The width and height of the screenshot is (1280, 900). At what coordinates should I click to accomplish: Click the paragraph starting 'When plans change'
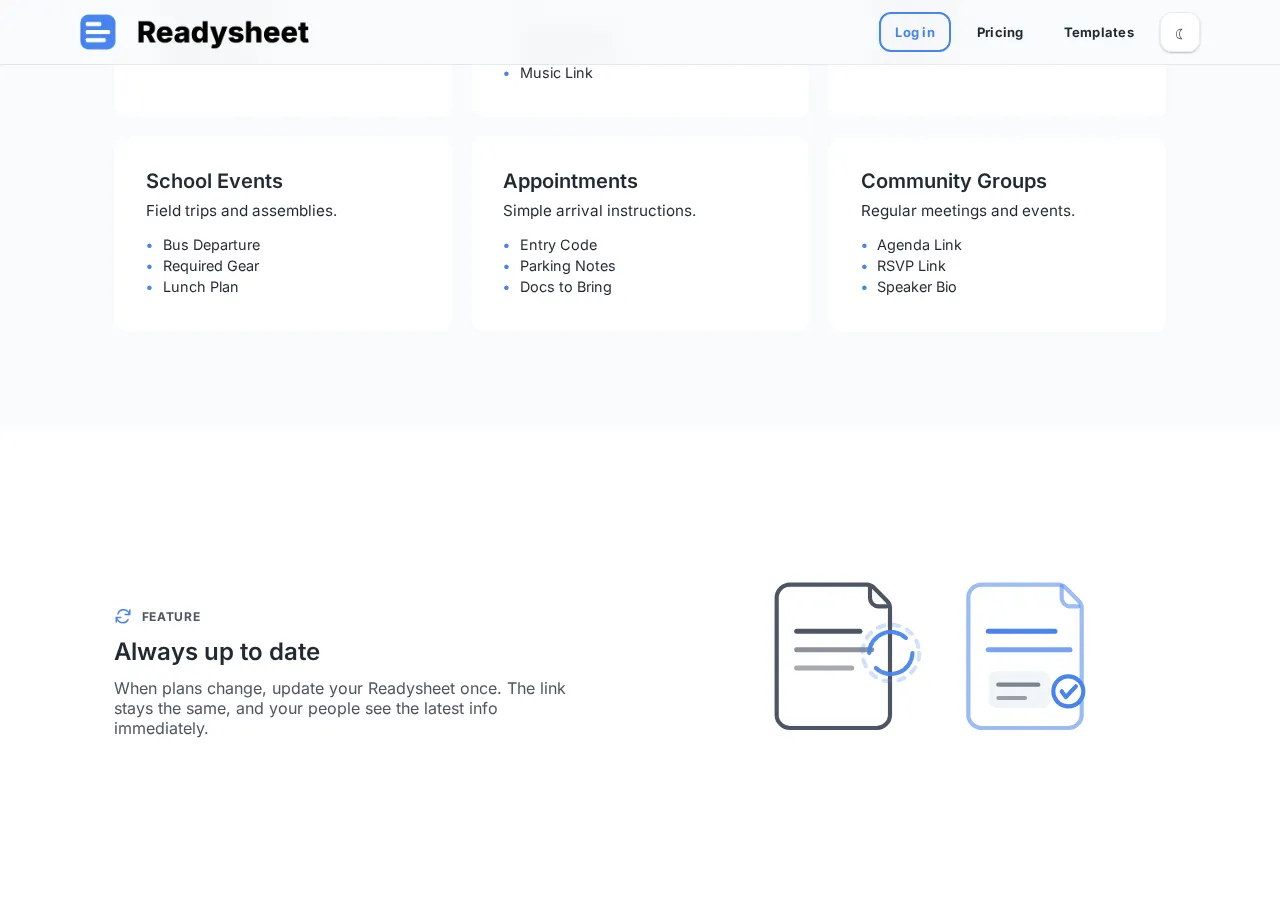(x=340, y=708)
